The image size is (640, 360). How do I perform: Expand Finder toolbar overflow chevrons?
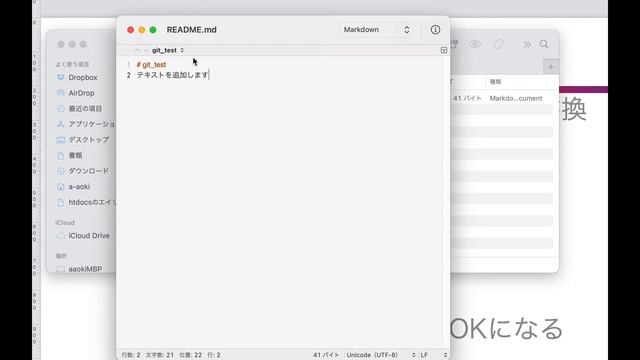(x=527, y=44)
